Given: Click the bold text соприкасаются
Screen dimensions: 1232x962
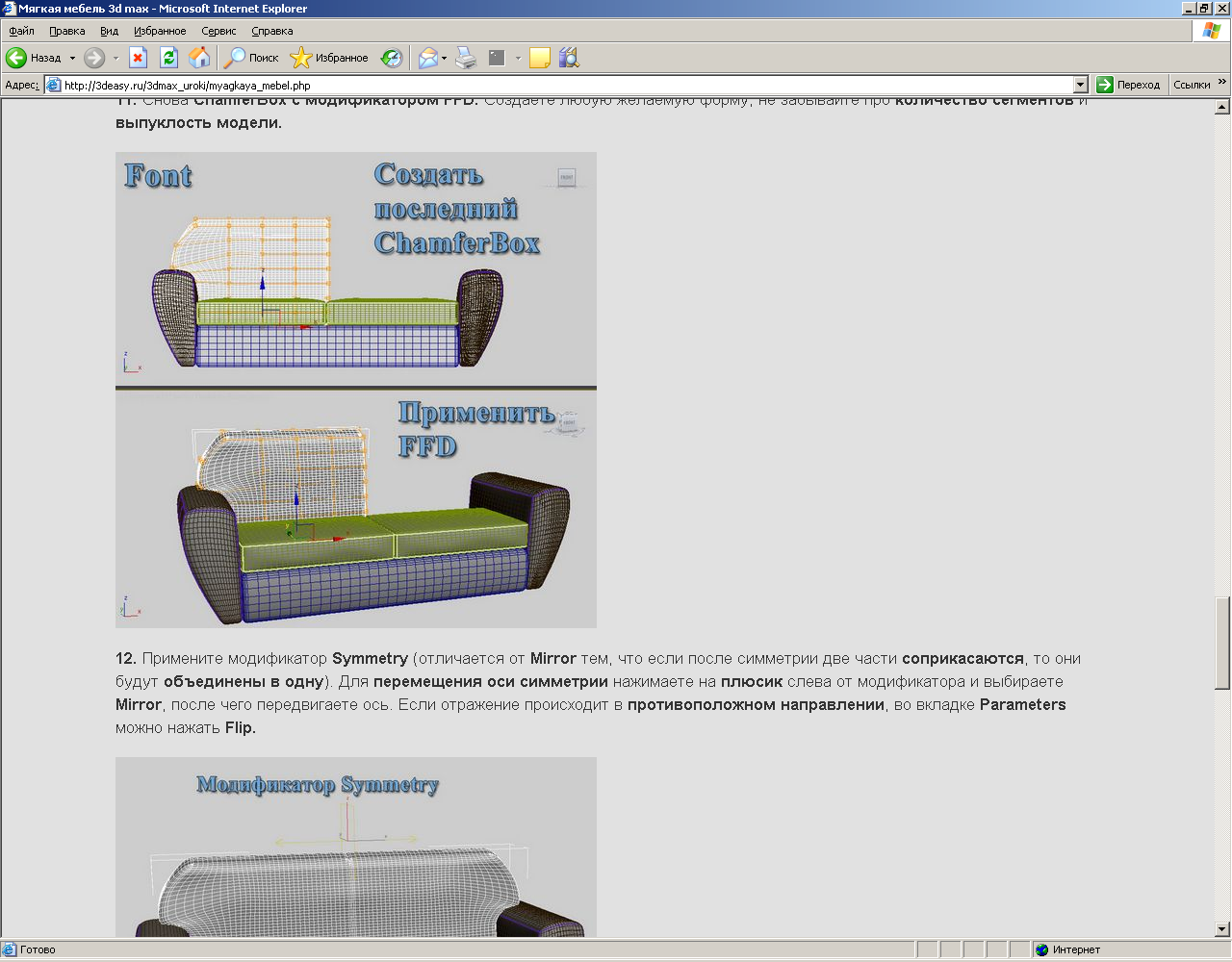Looking at the screenshot, I should 962,659.
